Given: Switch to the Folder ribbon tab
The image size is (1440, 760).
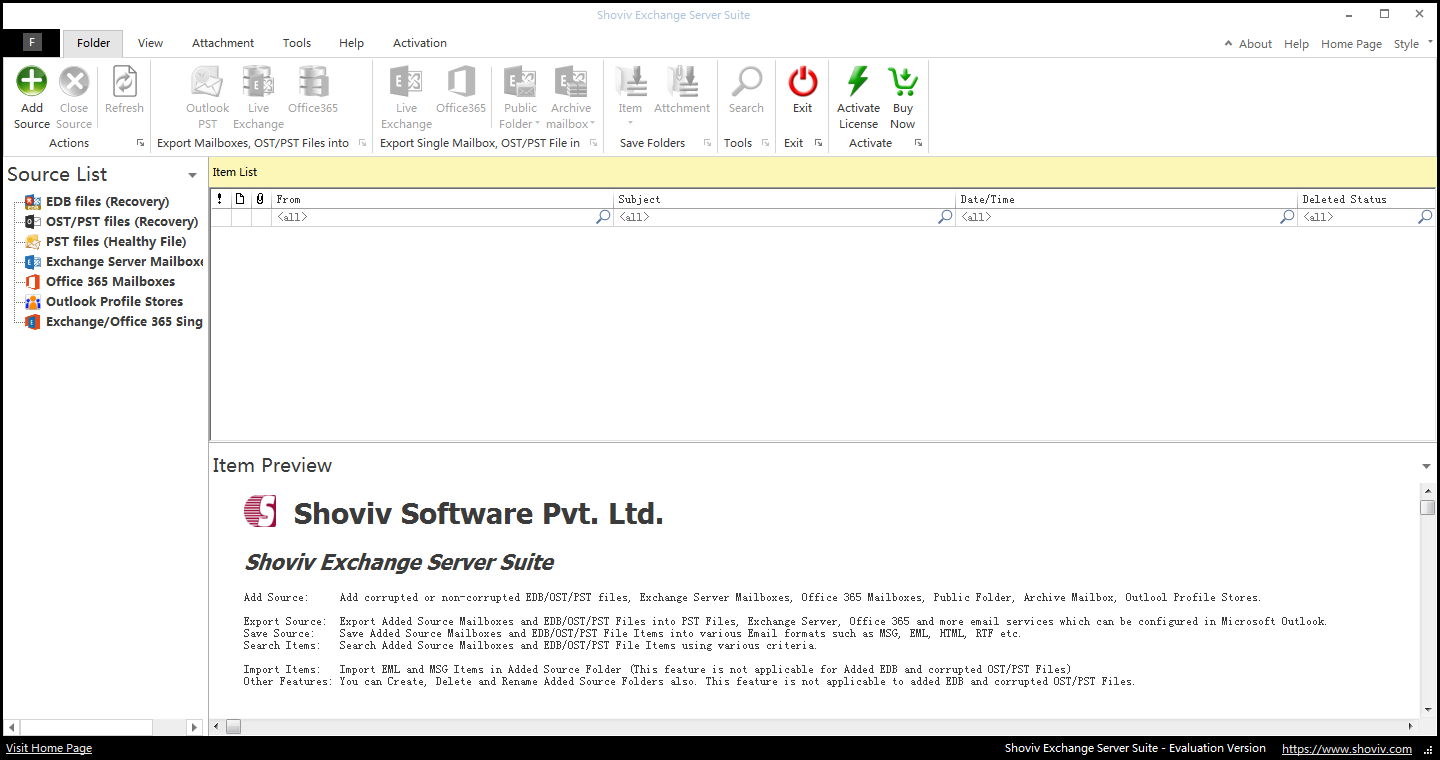Looking at the screenshot, I should pos(94,43).
